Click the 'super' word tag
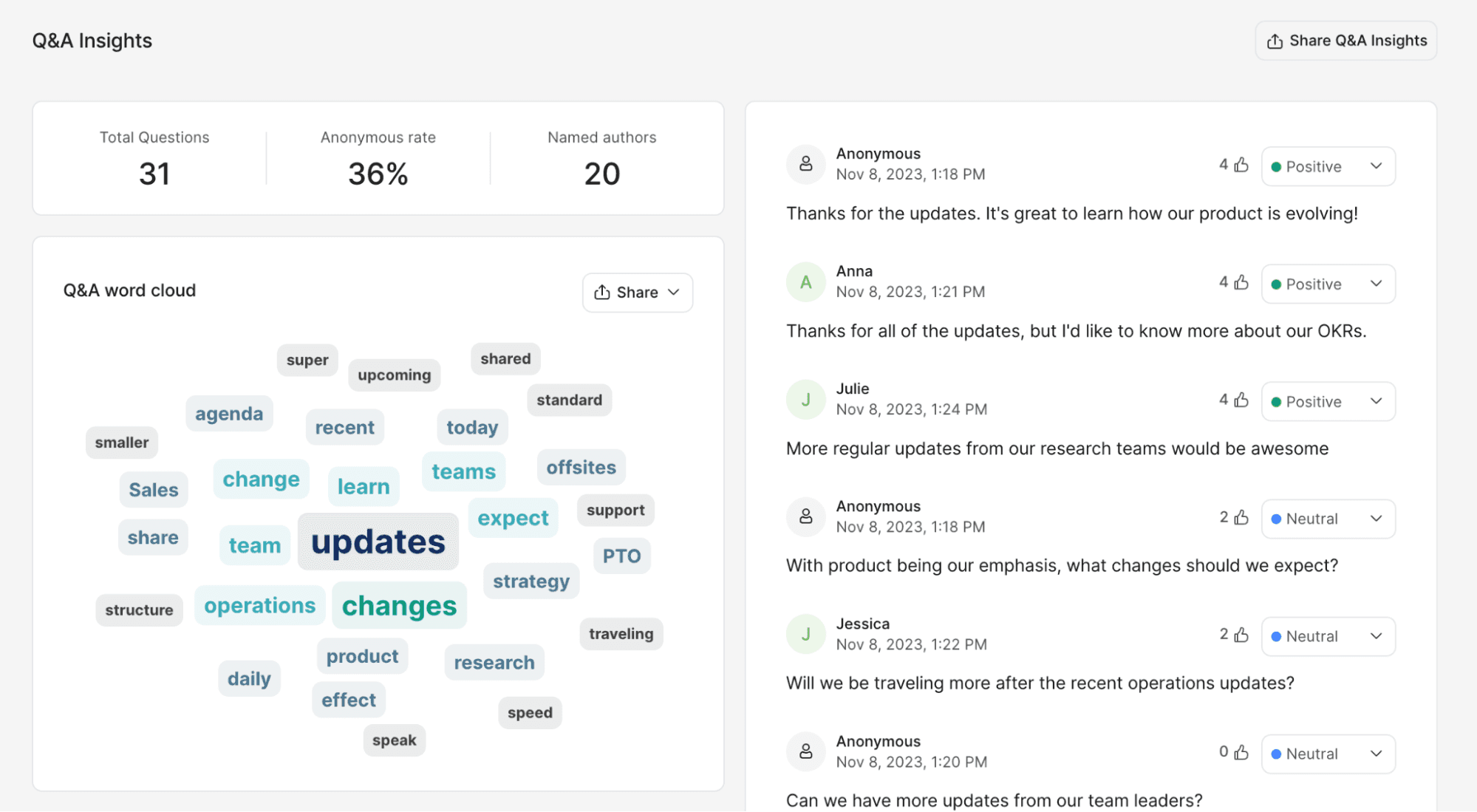 (x=307, y=360)
